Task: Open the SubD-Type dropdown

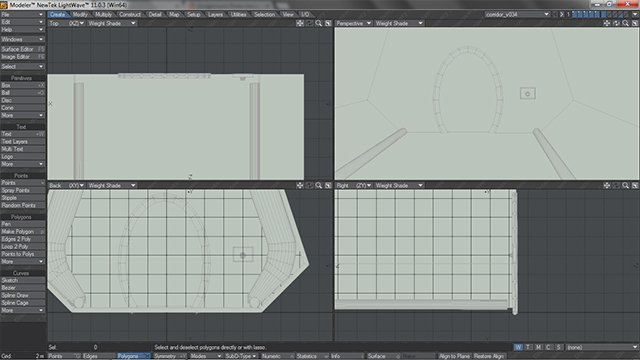Action: point(240,356)
